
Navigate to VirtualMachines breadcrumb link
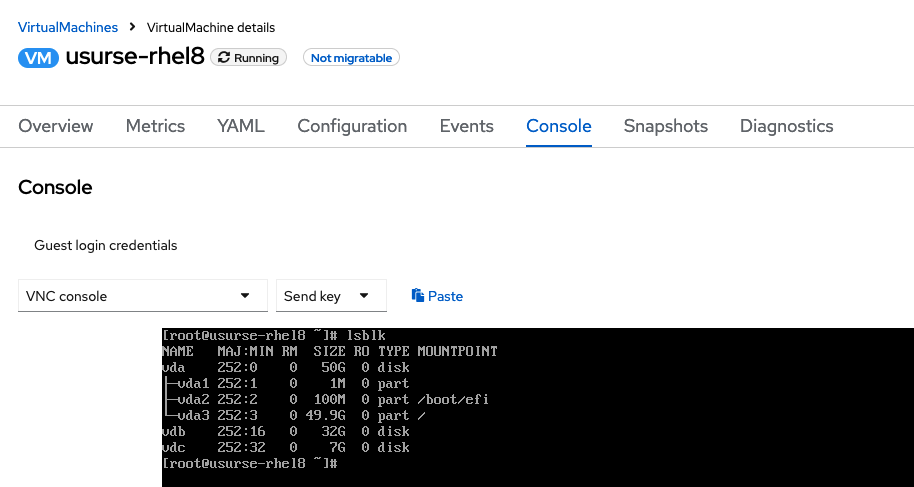(68, 27)
